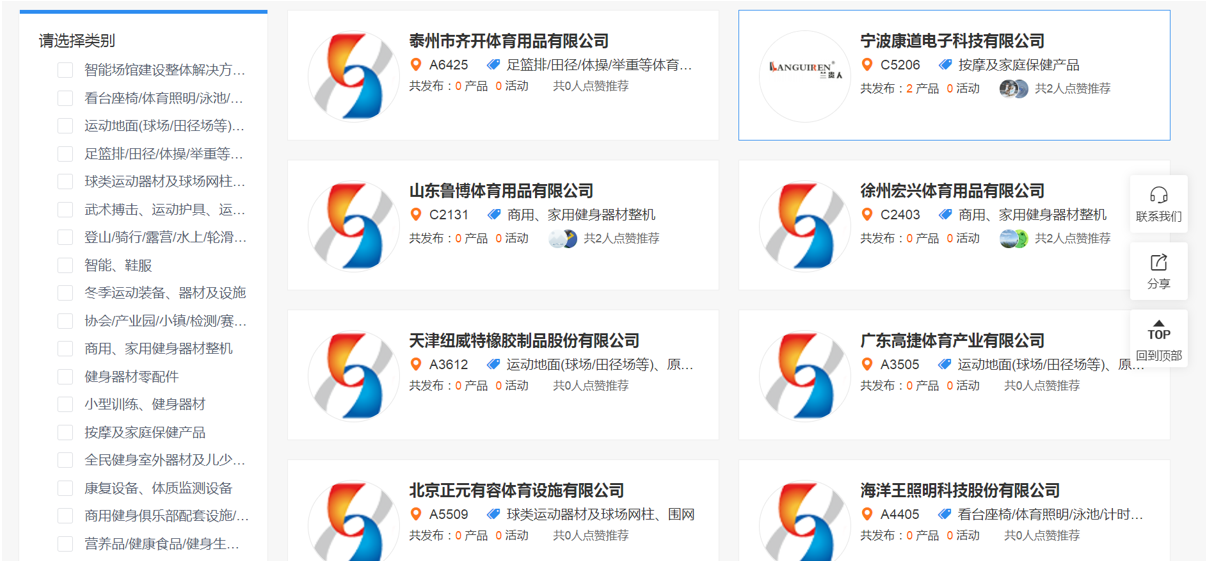Screen dimensions: 1206x567
Task: Click the TOP 回到顶部 button
Action: pos(1159,338)
